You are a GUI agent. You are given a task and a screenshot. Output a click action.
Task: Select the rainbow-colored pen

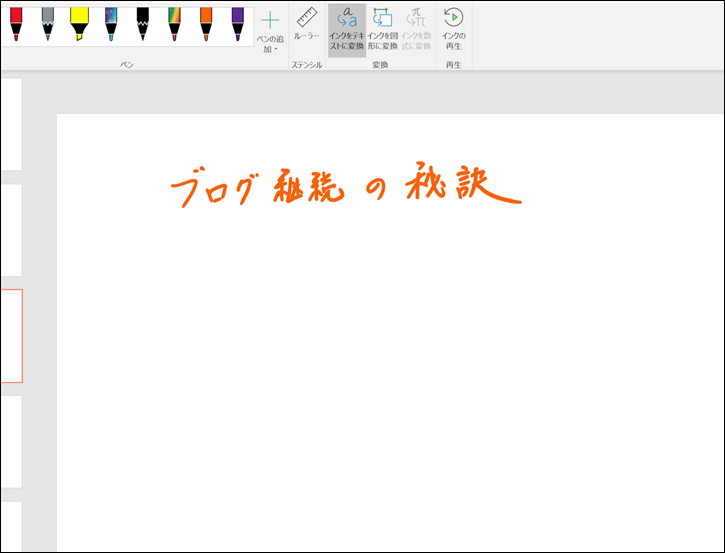click(174, 24)
